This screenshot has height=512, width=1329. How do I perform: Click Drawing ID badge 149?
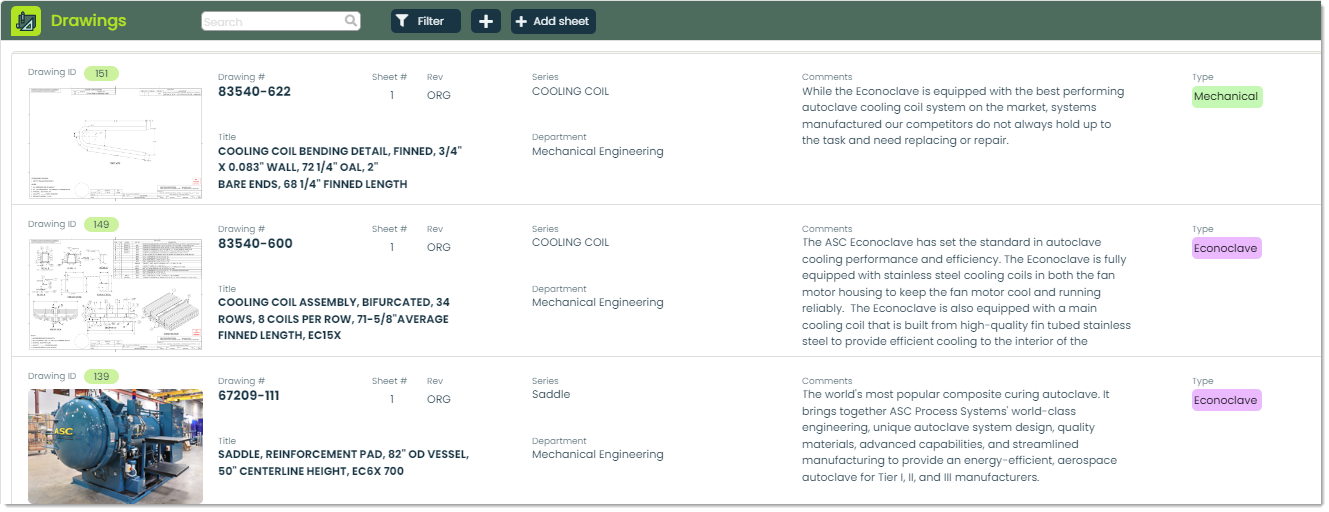click(102, 225)
